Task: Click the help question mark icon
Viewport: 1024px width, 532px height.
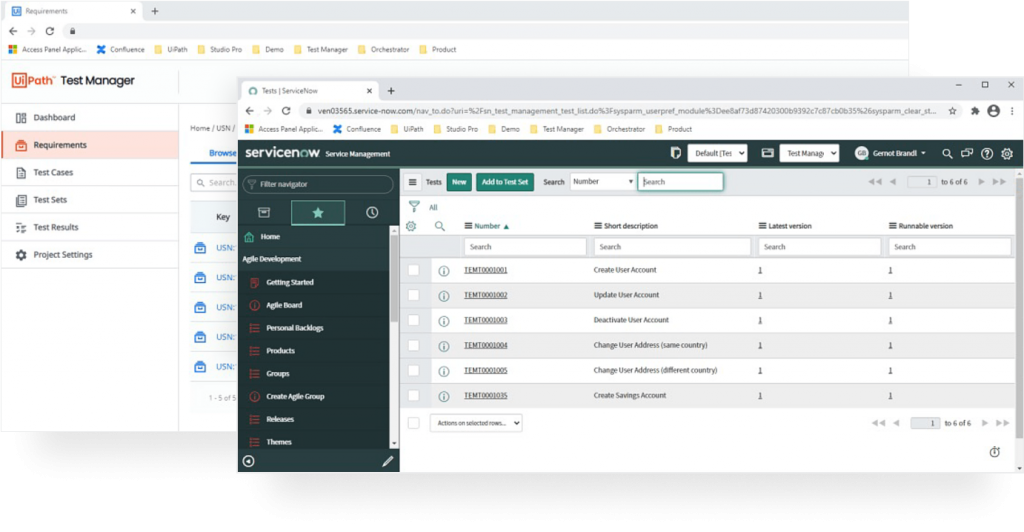Action: point(987,154)
